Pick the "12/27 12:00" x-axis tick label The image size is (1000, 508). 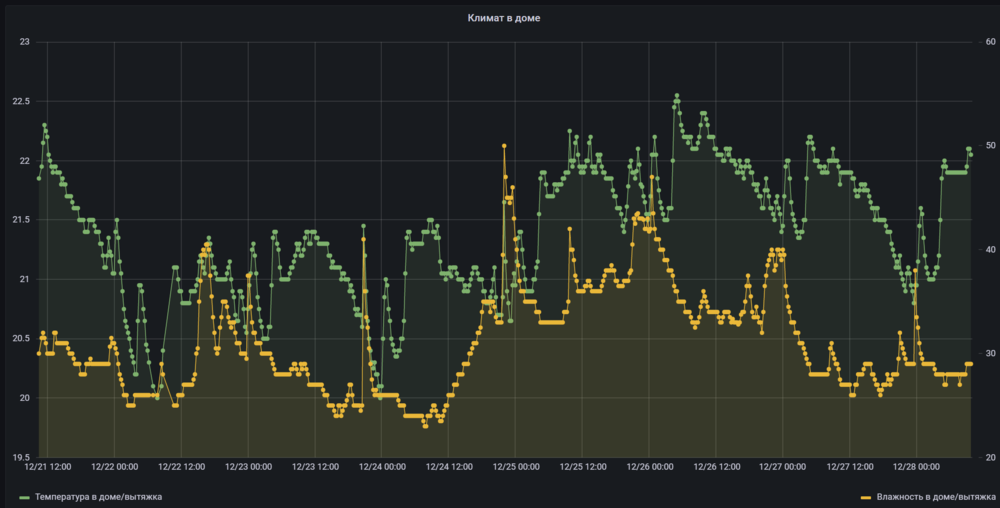[849, 466]
